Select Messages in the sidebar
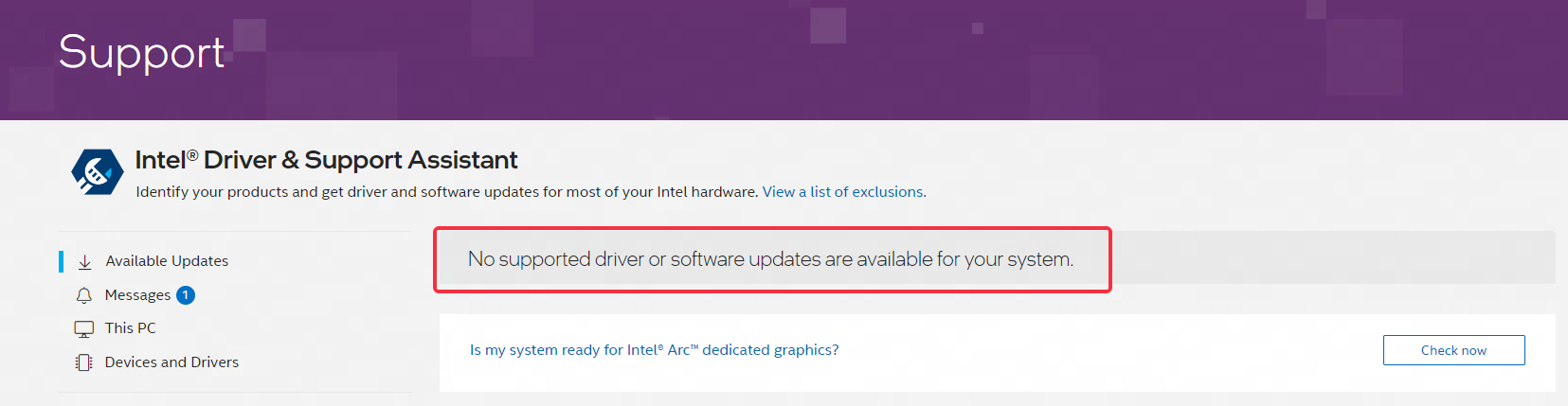Image resolution: width=1568 pixels, height=406 pixels. [137, 295]
